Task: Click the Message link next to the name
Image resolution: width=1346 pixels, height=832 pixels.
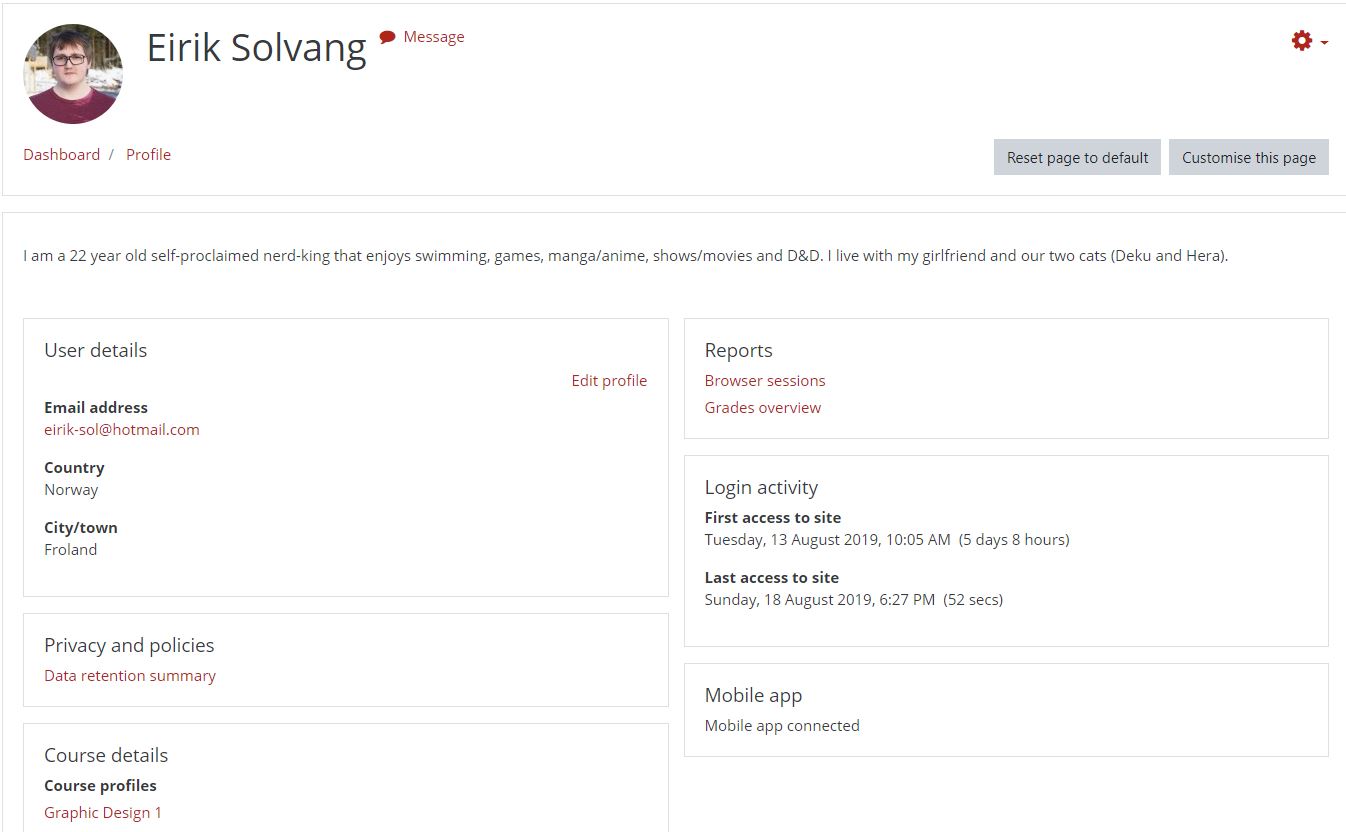Action: (x=433, y=37)
